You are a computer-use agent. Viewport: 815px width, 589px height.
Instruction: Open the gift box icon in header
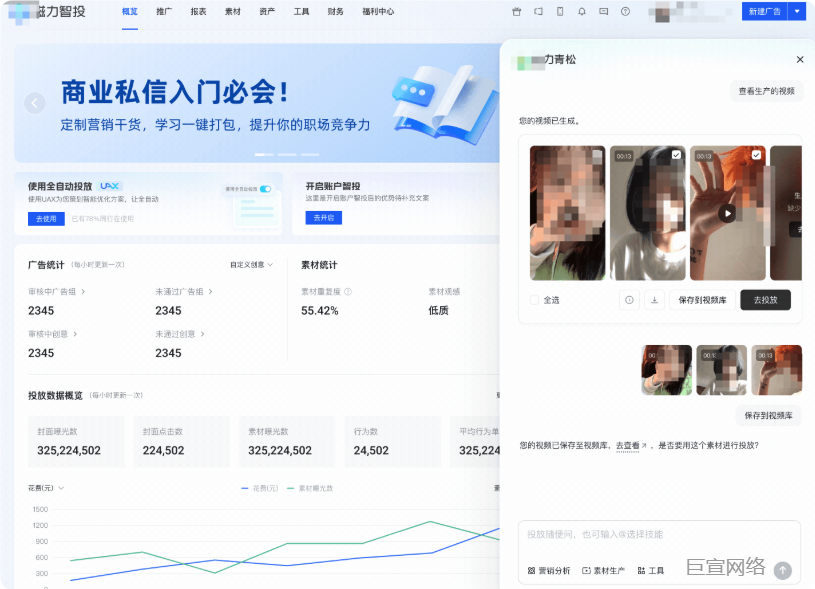tap(516, 11)
